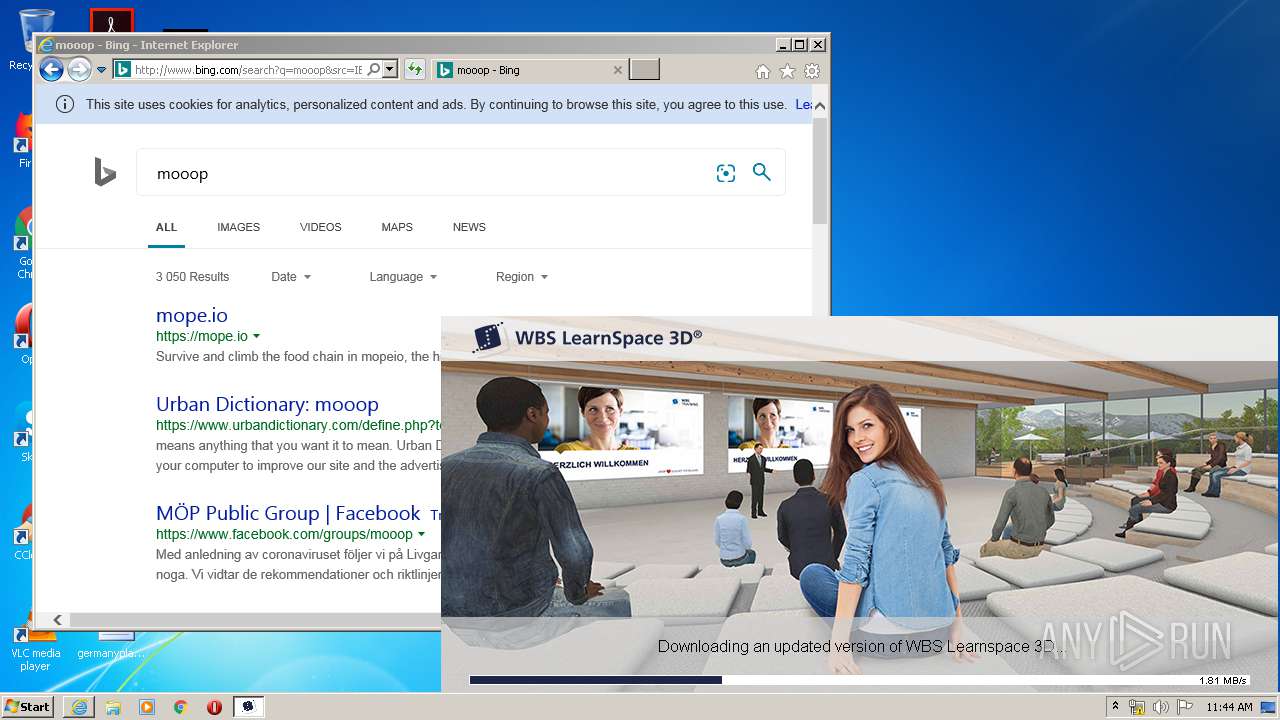Viewport: 1280px width, 720px height.
Task: Select the germanypla... desktop file icon
Action: [x=111, y=645]
